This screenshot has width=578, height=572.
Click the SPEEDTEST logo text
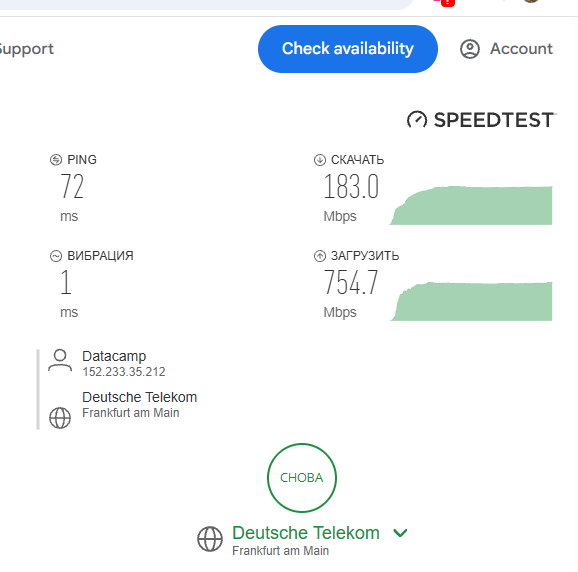tap(494, 120)
